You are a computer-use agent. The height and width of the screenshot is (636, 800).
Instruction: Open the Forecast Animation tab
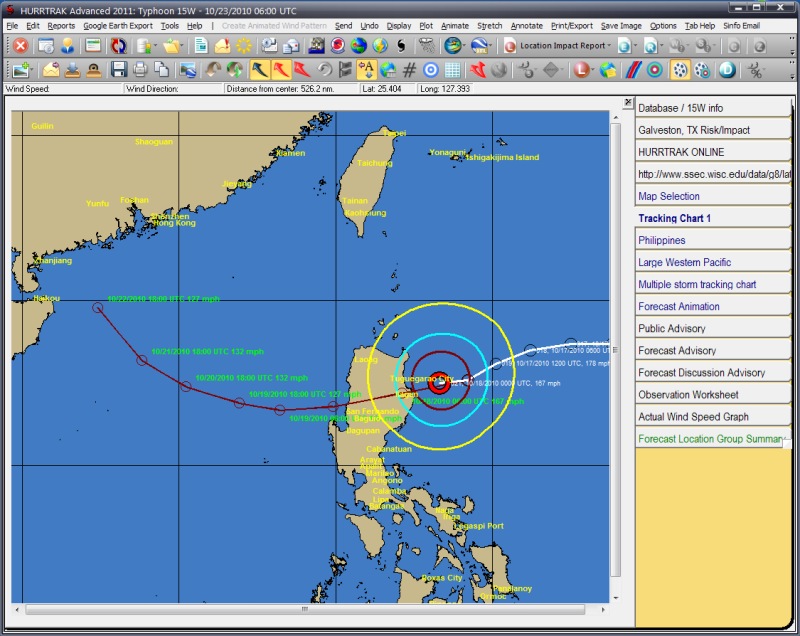click(712, 306)
